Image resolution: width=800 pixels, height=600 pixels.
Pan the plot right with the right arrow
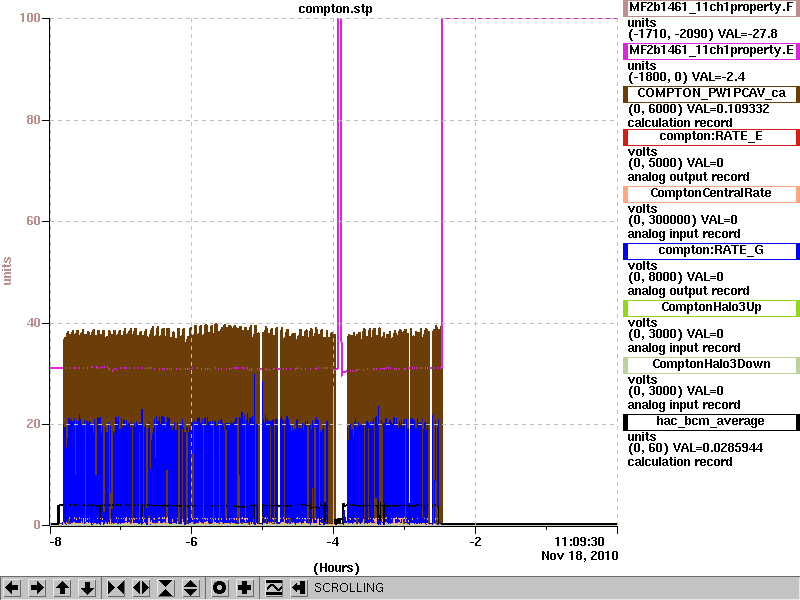(x=37, y=588)
